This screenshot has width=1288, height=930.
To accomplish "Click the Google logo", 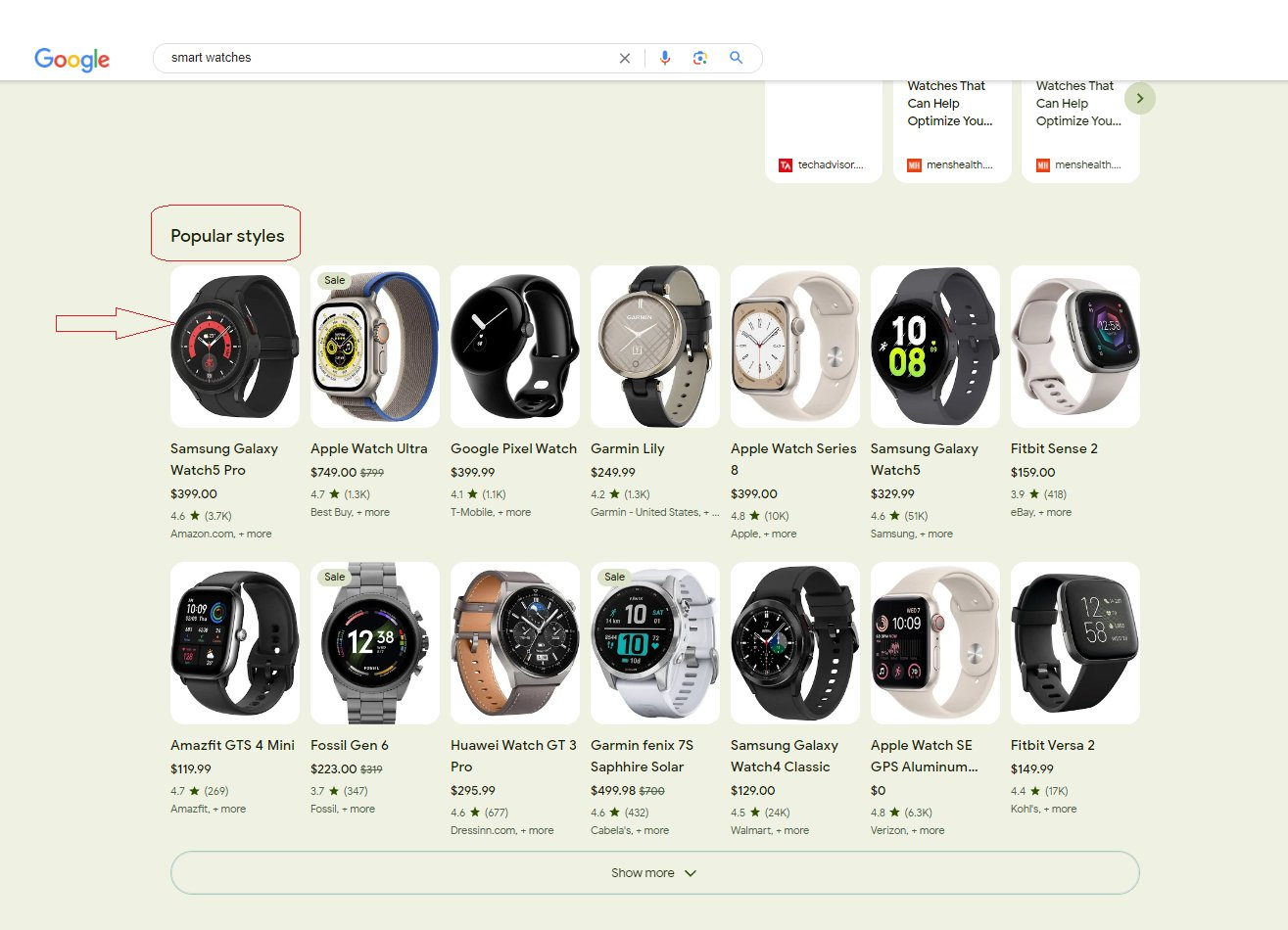I will click(x=72, y=59).
